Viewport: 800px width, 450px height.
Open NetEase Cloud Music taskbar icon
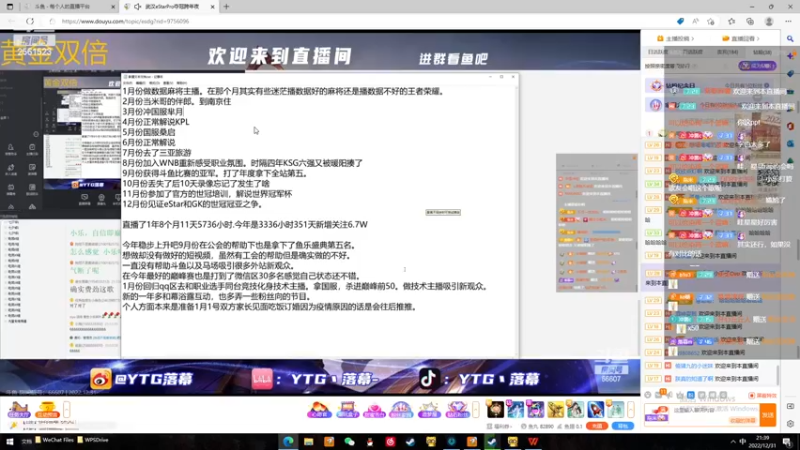coord(390,441)
